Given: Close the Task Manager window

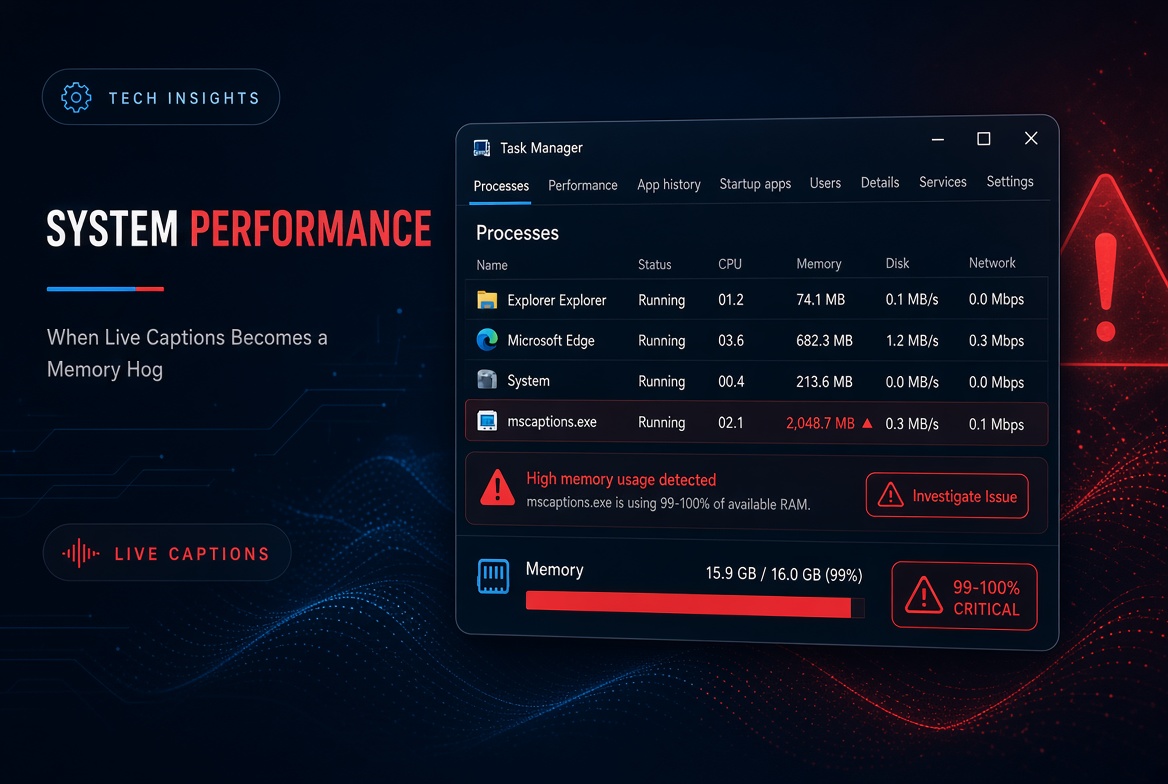Looking at the screenshot, I should click(1031, 138).
